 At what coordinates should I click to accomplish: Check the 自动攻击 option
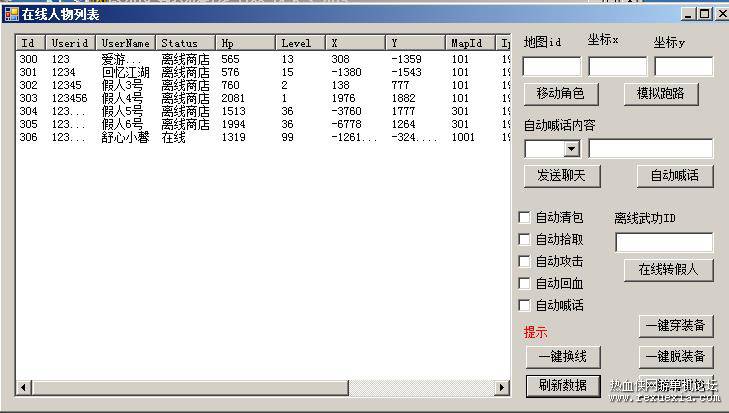pos(524,261)
